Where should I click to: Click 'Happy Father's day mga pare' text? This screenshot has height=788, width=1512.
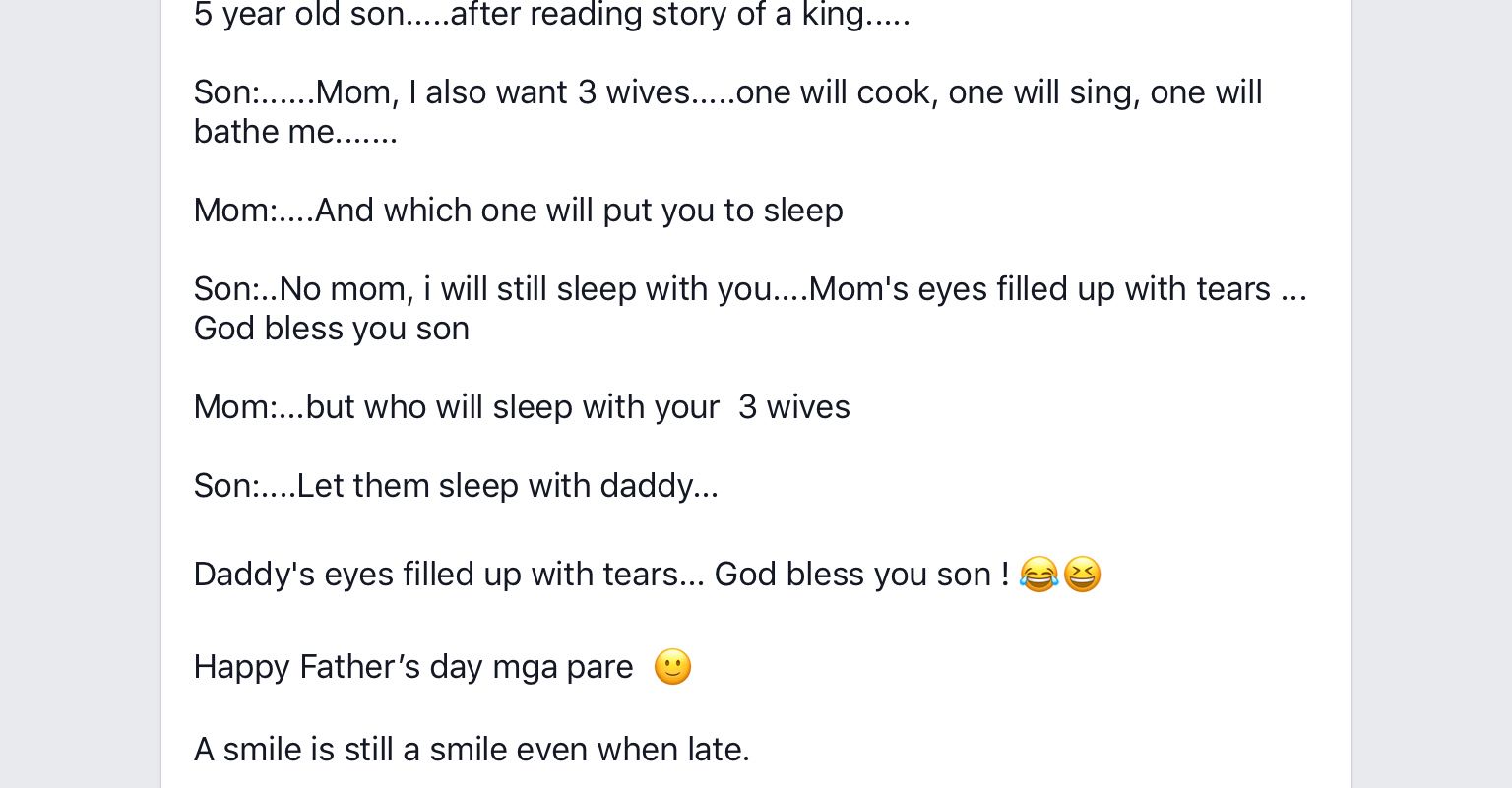413,667
